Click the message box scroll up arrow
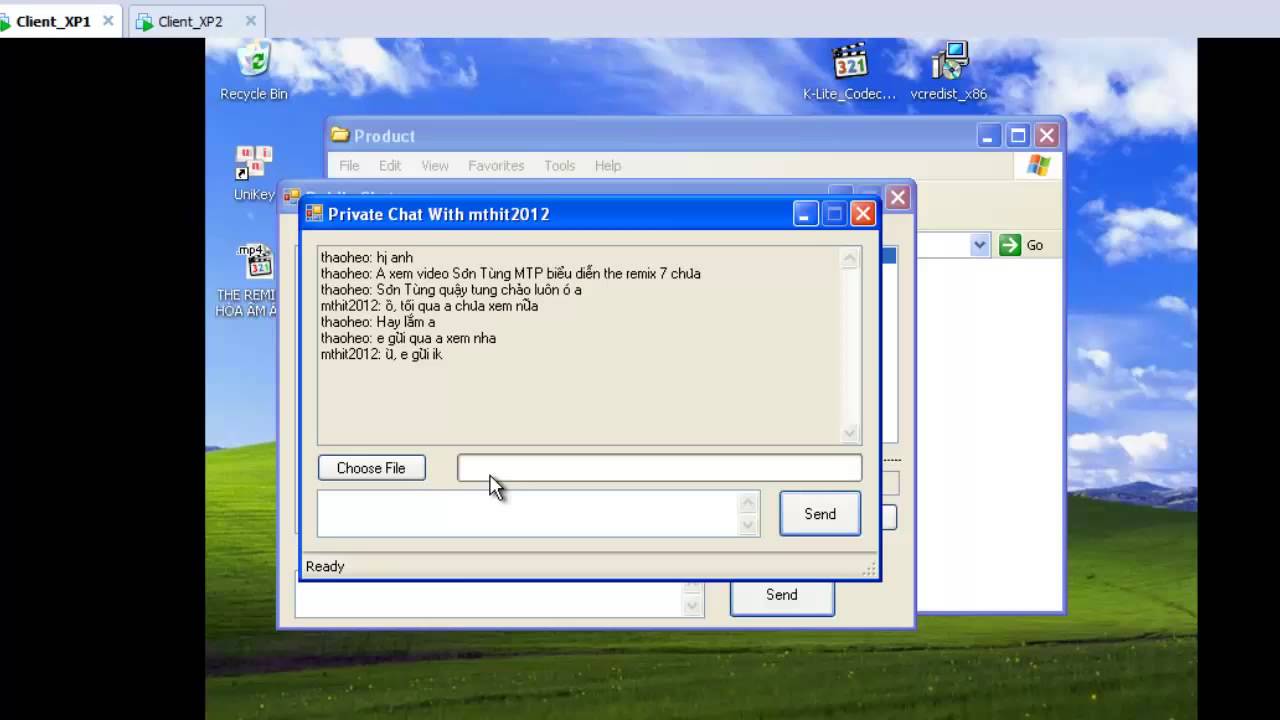 click(x=748, y=502)
